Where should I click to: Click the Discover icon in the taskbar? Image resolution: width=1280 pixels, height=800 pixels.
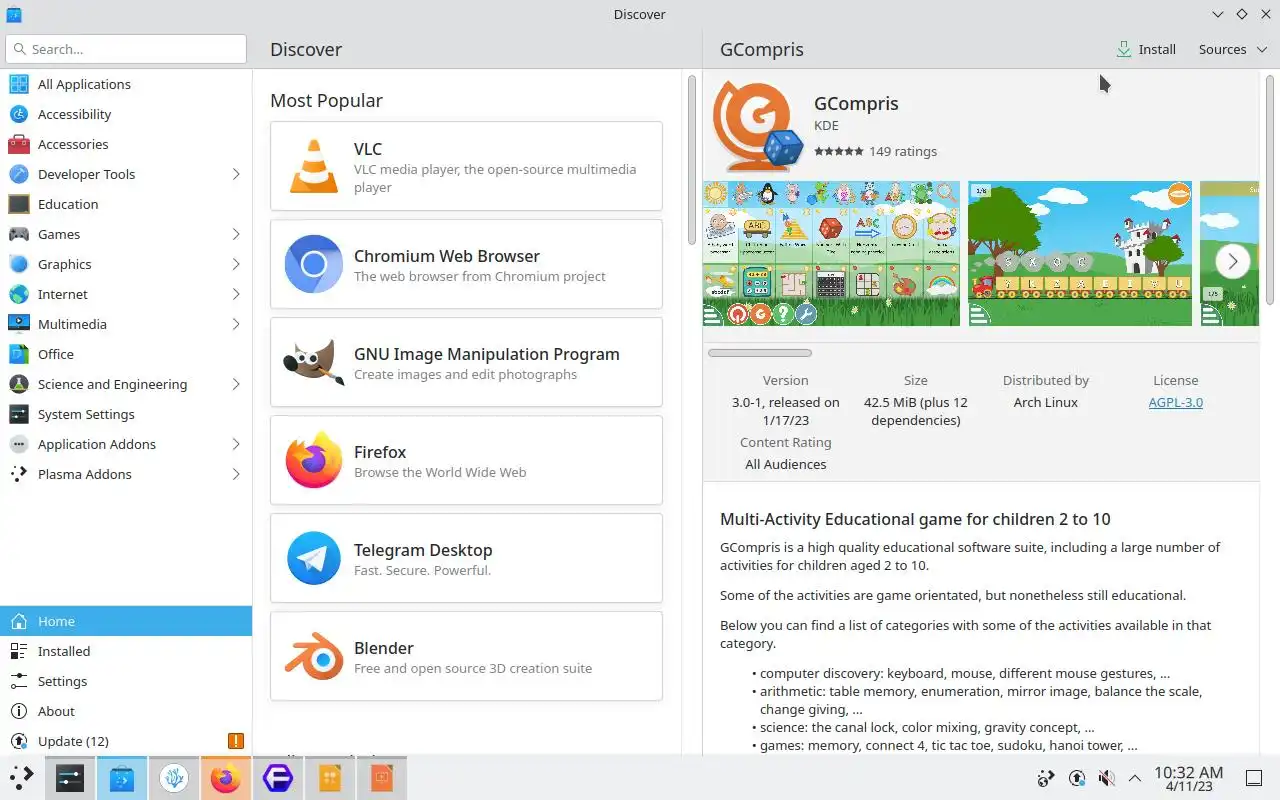pos(122,778)
